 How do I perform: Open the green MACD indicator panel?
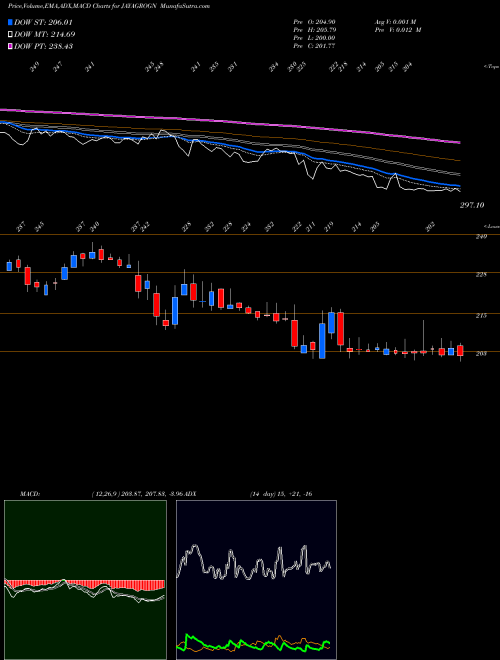click(85, 580)
